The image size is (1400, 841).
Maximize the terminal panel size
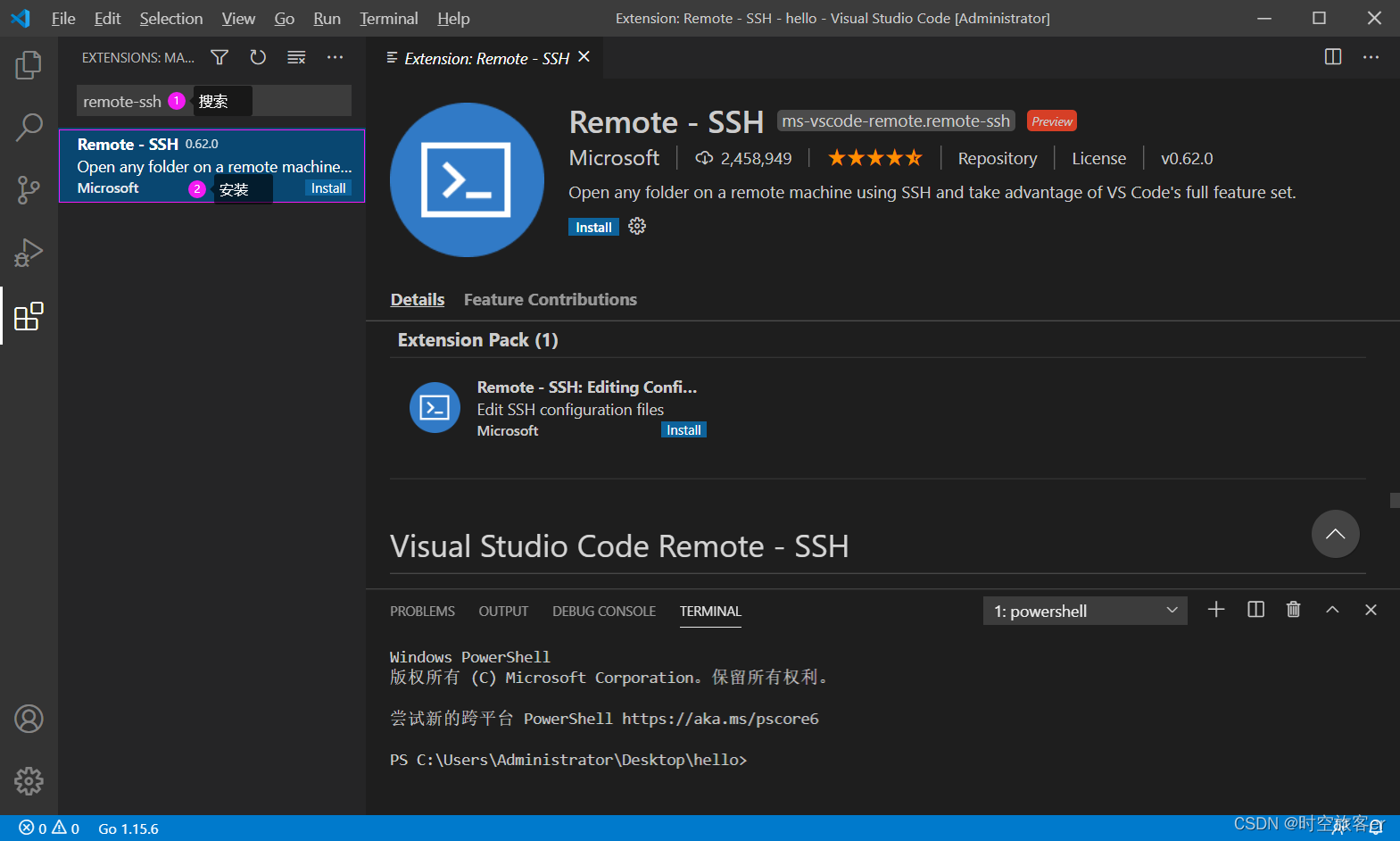1332,610
